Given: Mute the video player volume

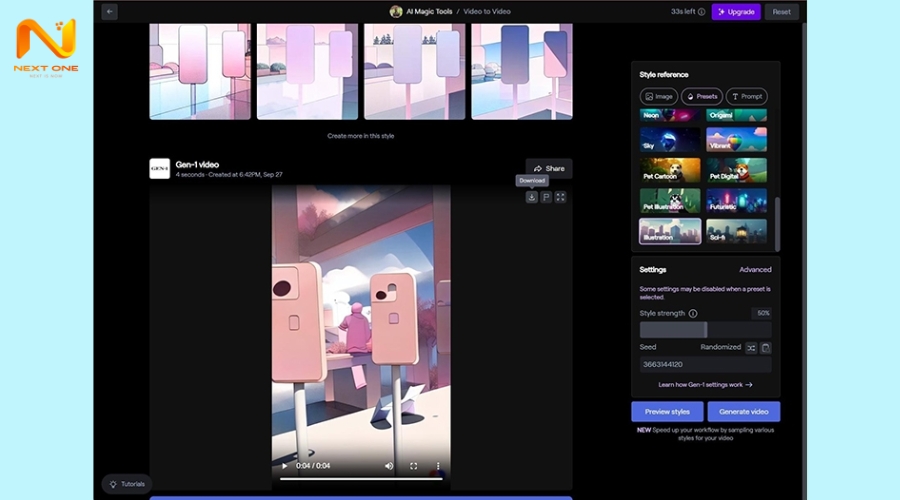Looking at the screenshot, I should point(389,466).
